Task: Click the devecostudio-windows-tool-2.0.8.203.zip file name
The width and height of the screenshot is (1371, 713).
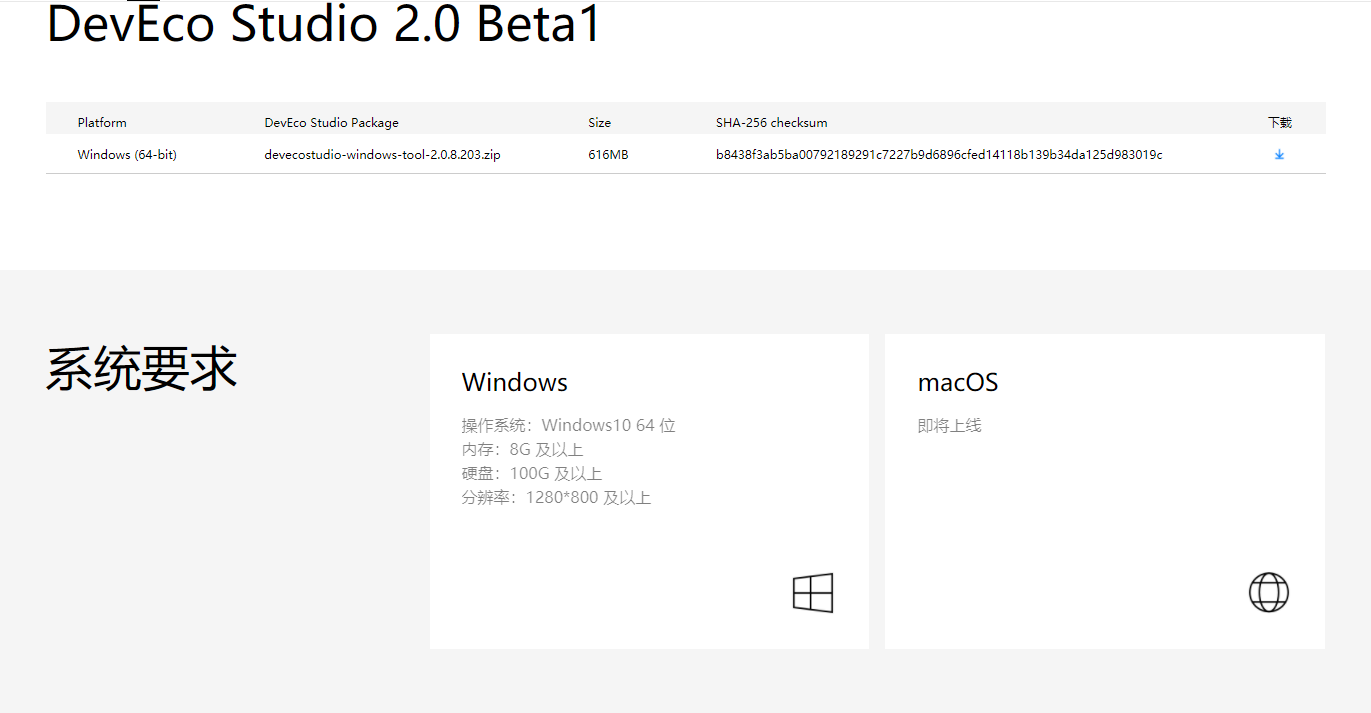Action: (382, 155)
